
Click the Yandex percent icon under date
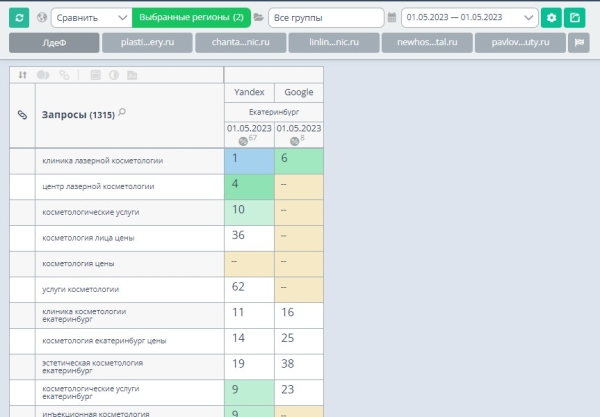[x=241, y=140]
